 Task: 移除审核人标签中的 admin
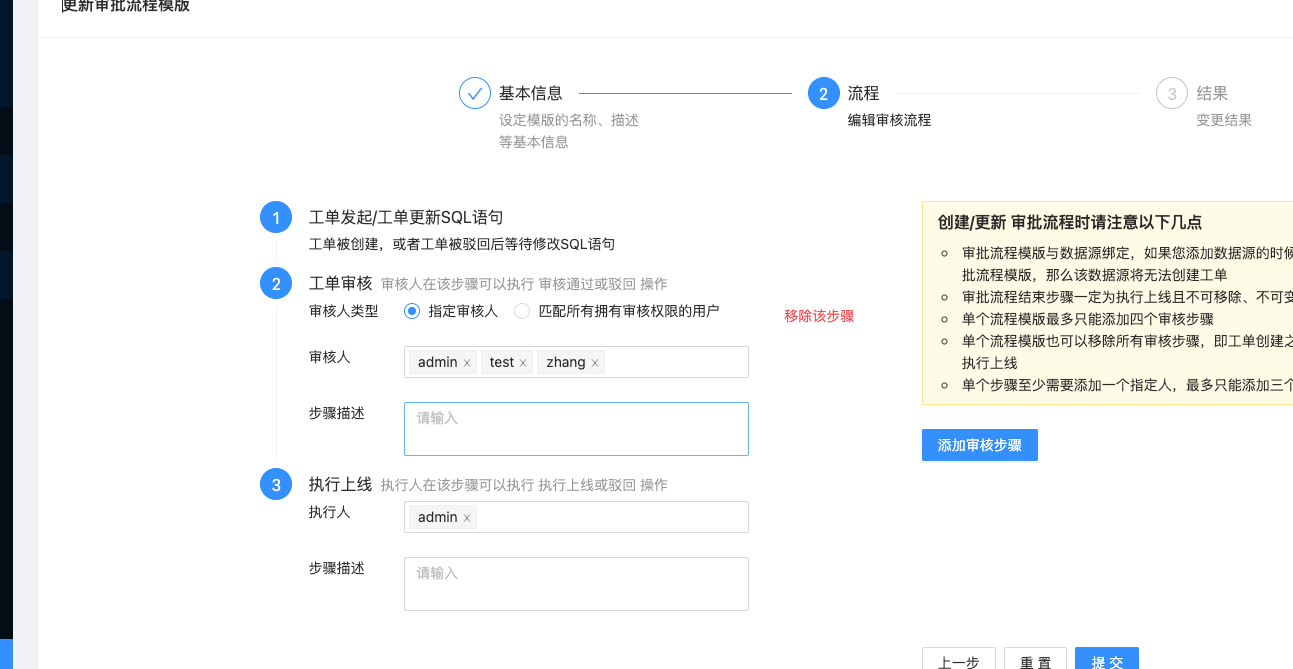466,362
